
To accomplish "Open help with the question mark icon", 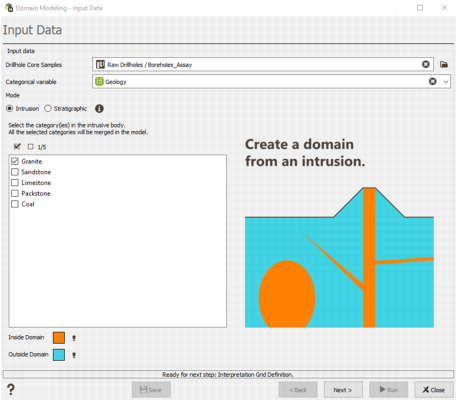I will (x=11, y=389).
